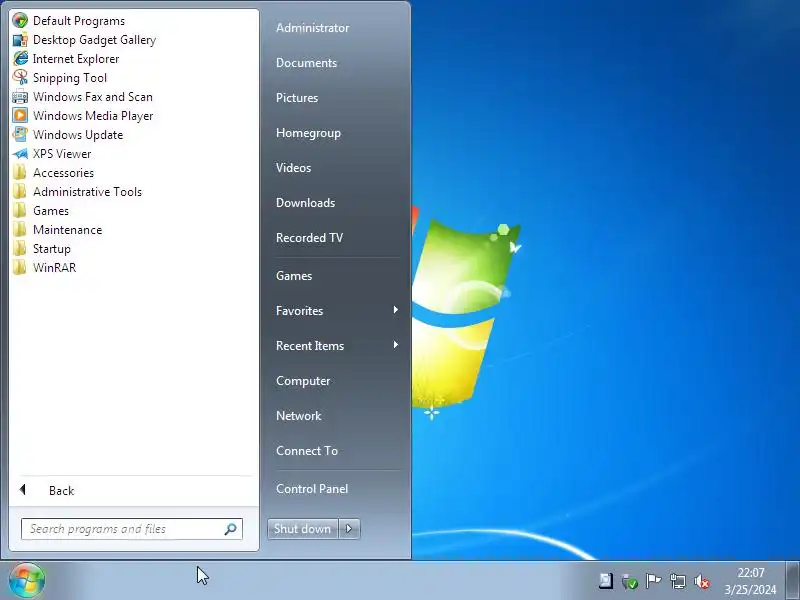Click the WinRAR folder name

[55, 268]
